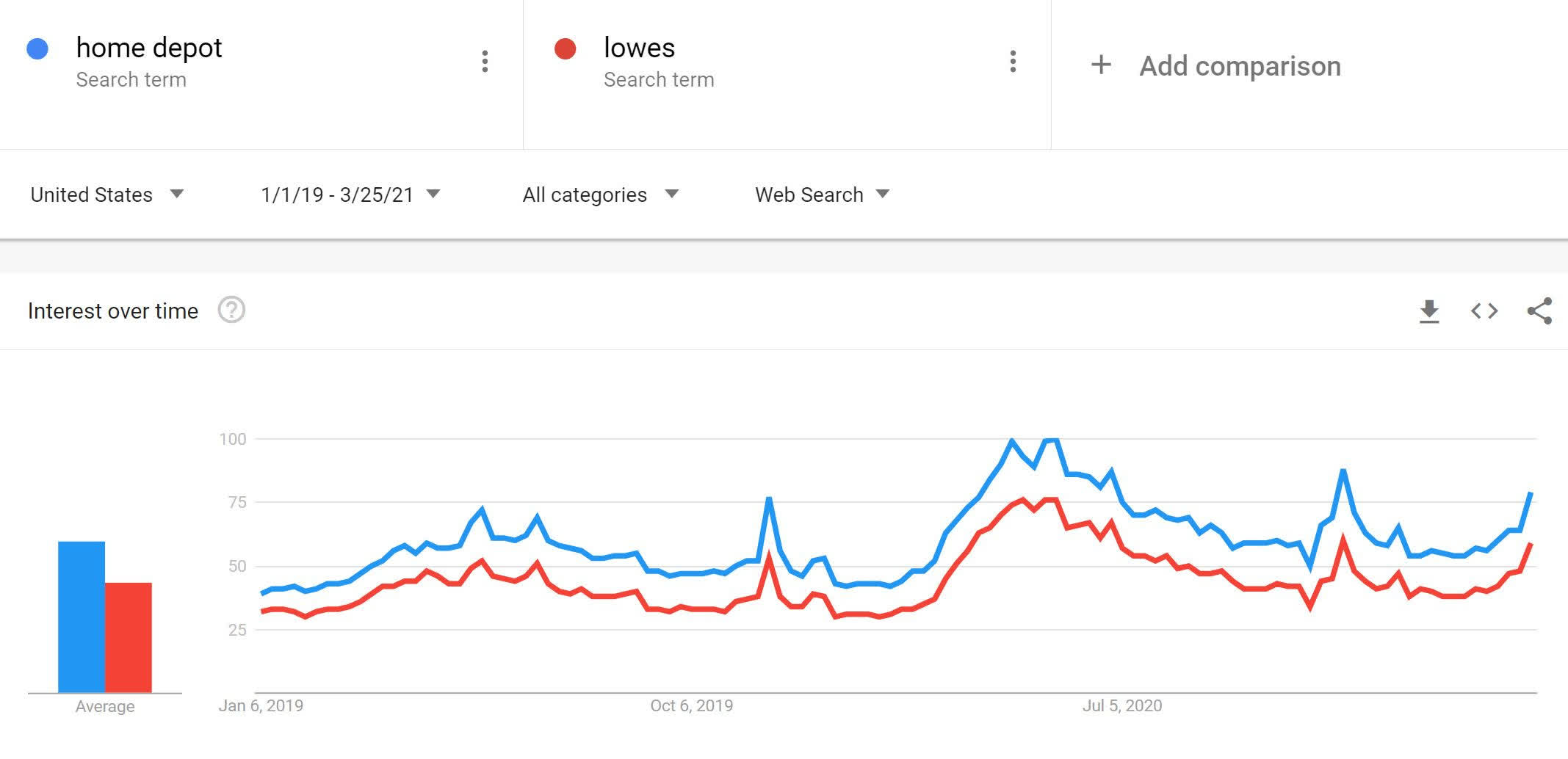Click the red lowes color dot

pyautogui.click(x=565, y=49)
